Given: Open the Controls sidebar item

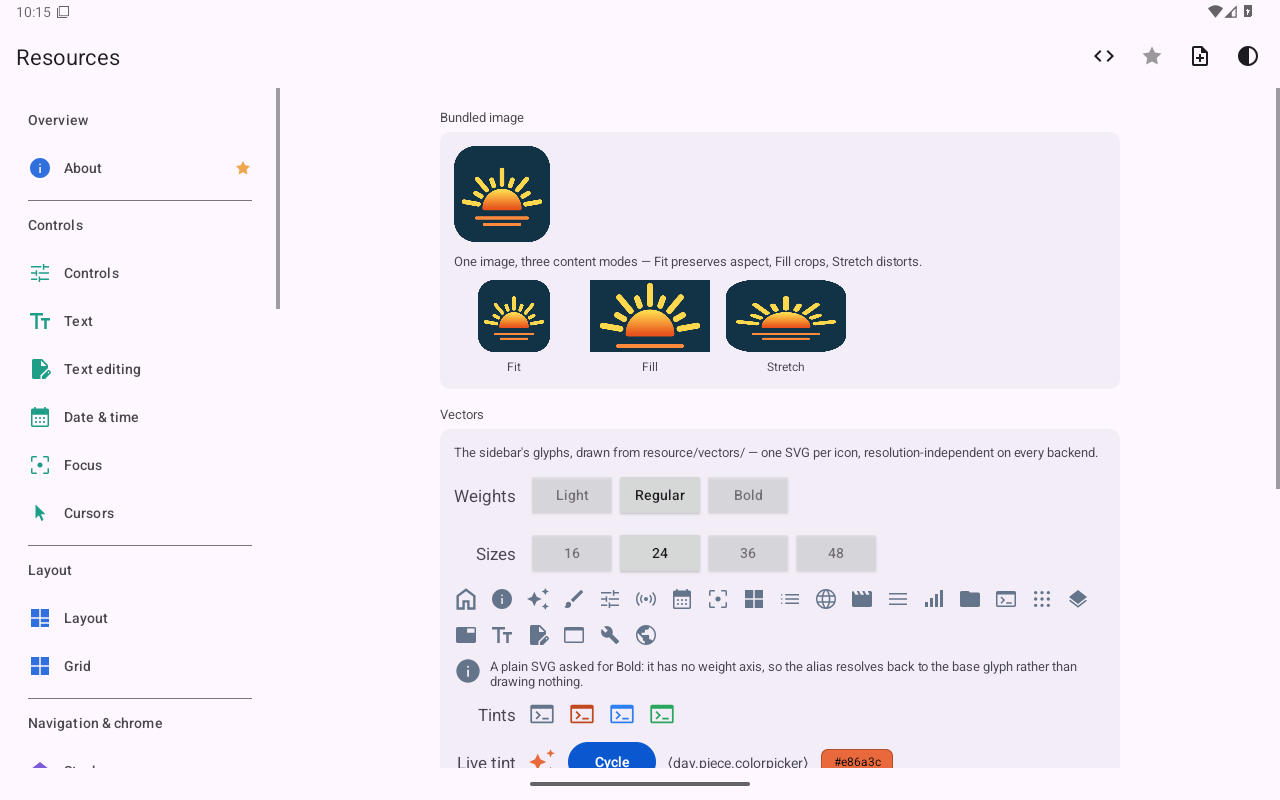Looking at the screenshot, I should 140,273.
